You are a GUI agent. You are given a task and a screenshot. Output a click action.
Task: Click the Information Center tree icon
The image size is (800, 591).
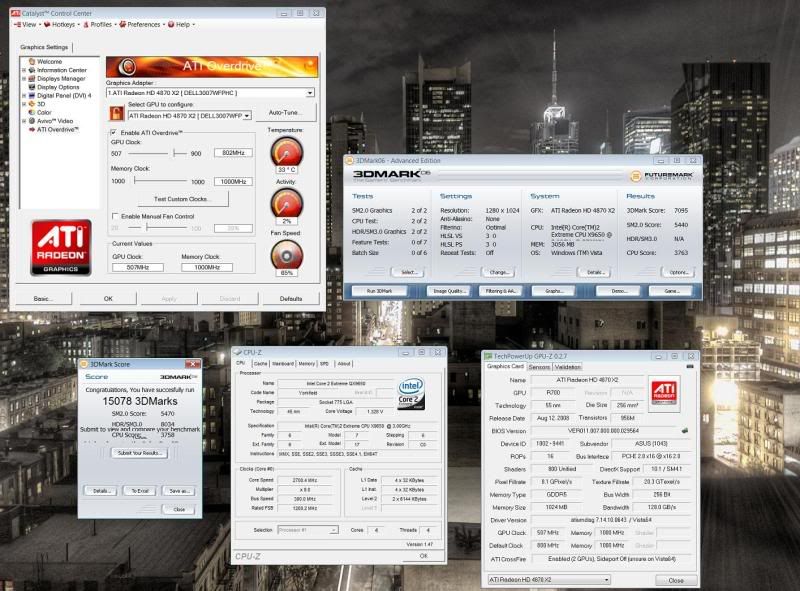pyautogui.click(x=32, y=70)
